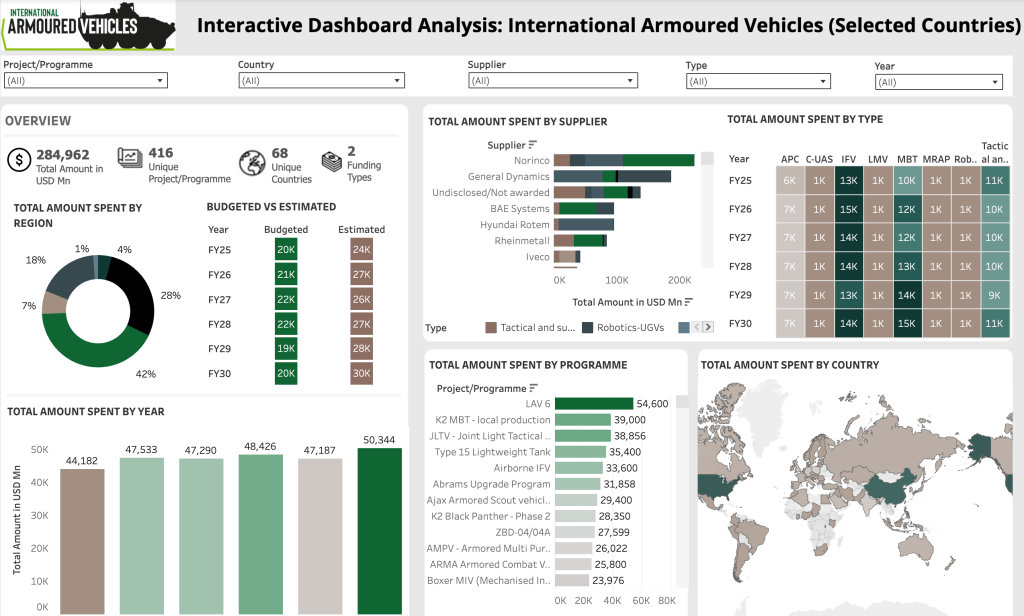Select the Robotics-UGVs legend swatch
This screenshot has width=1024, height=616.
pyautogui.click(x=587, y=327)
